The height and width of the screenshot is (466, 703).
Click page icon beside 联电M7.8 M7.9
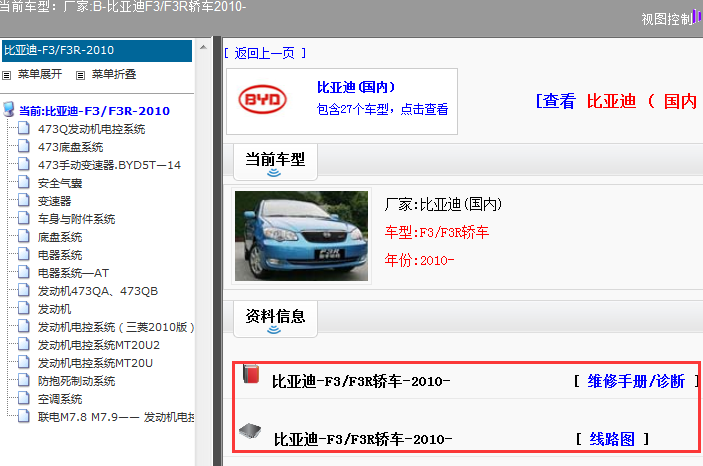(24, 416)
